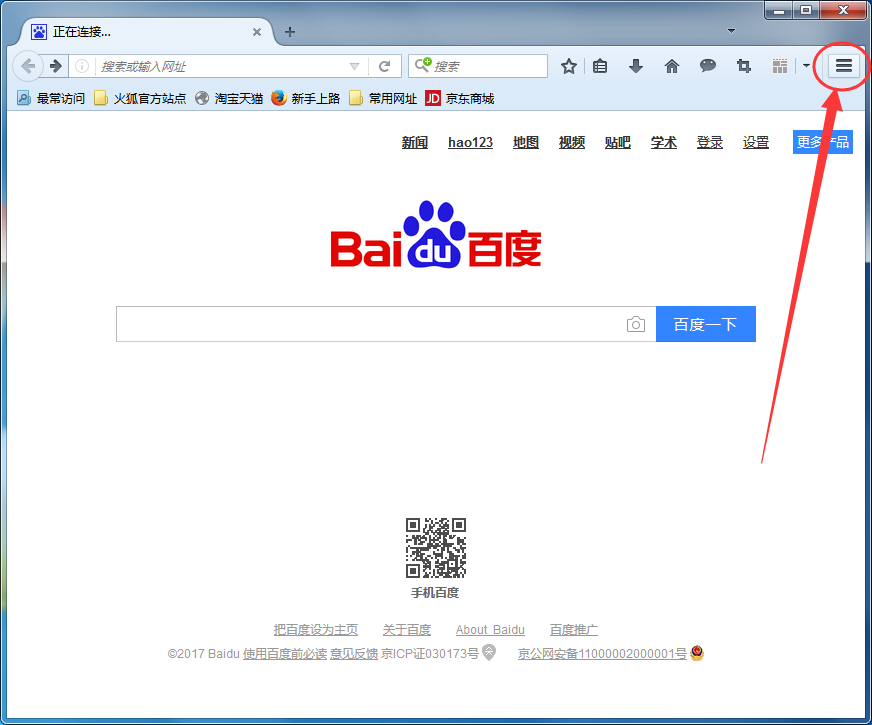Screen dimensions: 872x725
Task: Bookmark this page with the star
Action: point(568,67)
